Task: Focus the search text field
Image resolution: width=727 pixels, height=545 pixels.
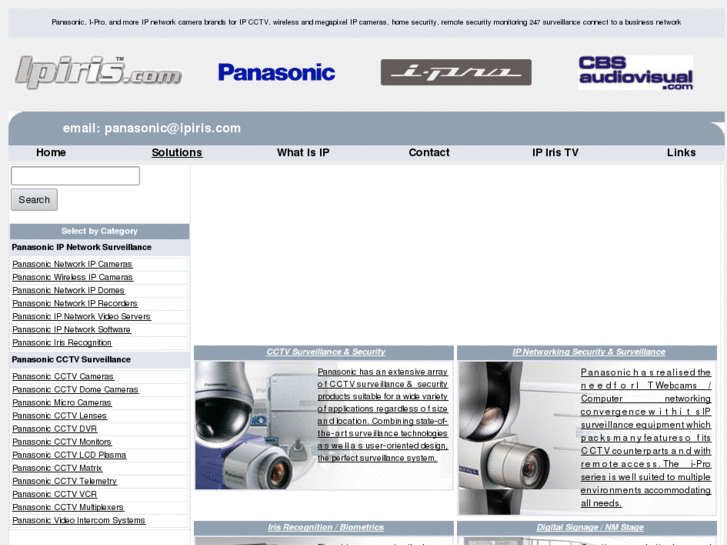Action: [75, 176]
